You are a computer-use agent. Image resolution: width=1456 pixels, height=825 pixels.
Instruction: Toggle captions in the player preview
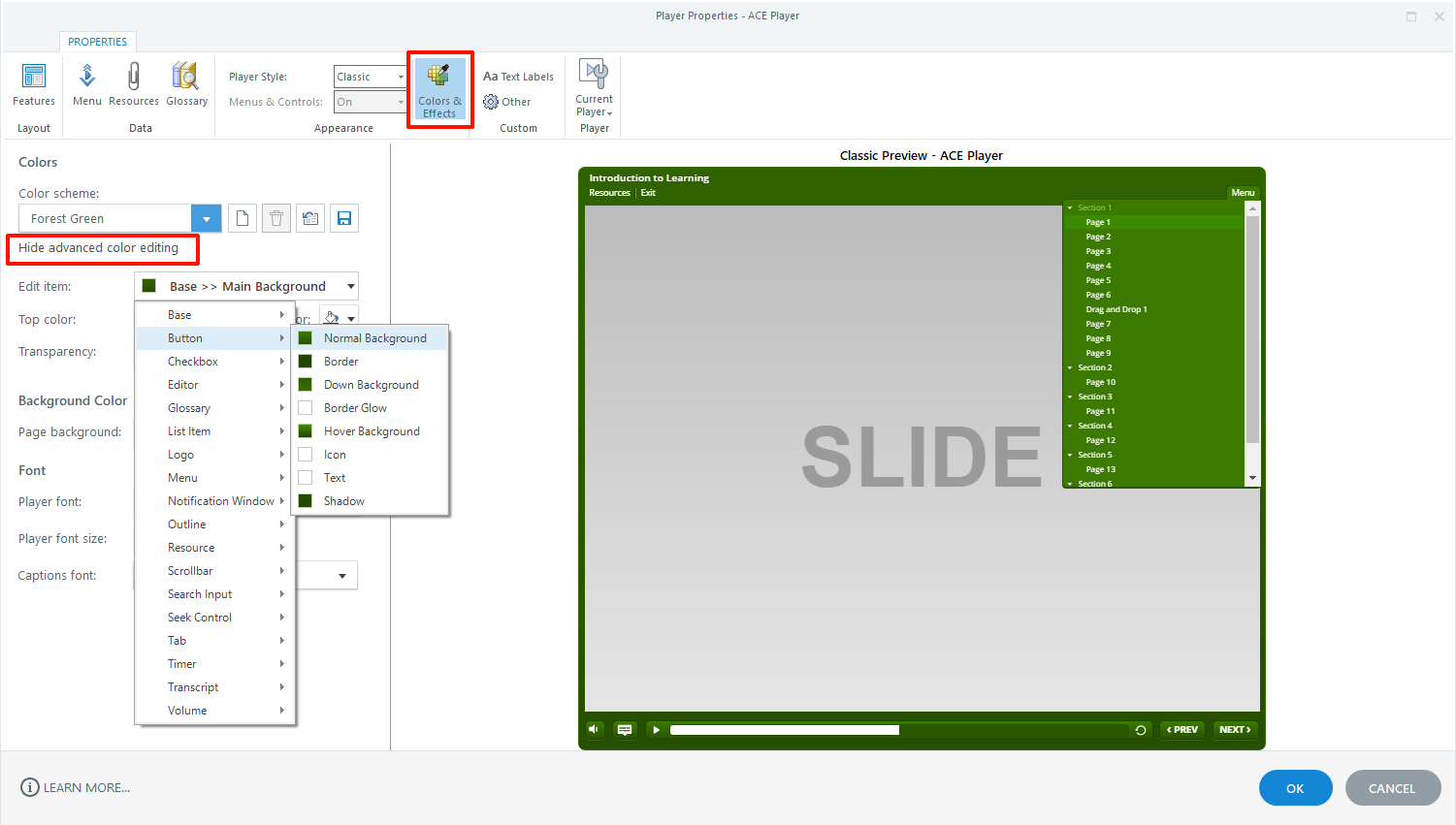click(625, 729)
